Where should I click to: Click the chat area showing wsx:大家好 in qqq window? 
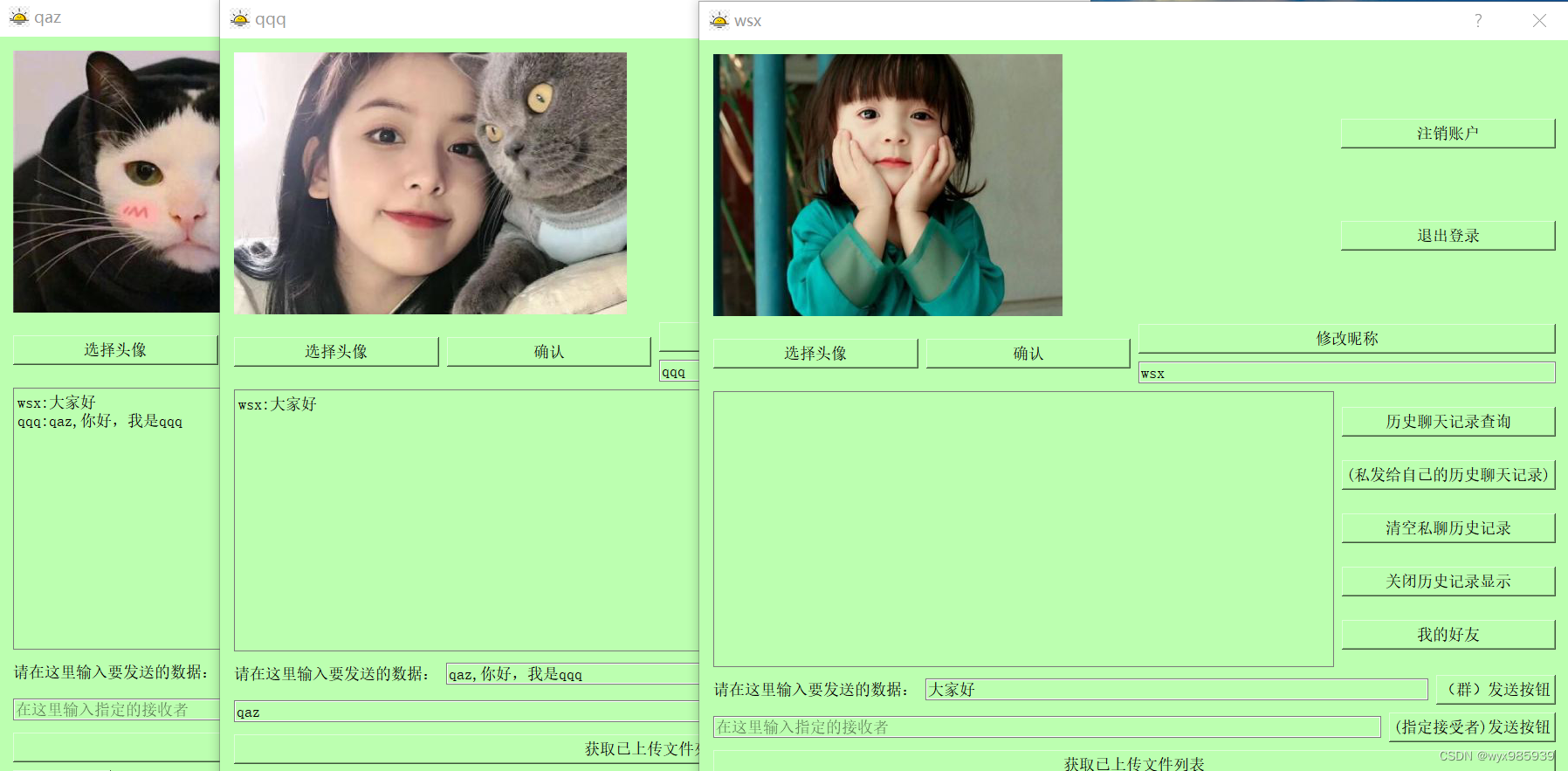[x=466, y=520]
